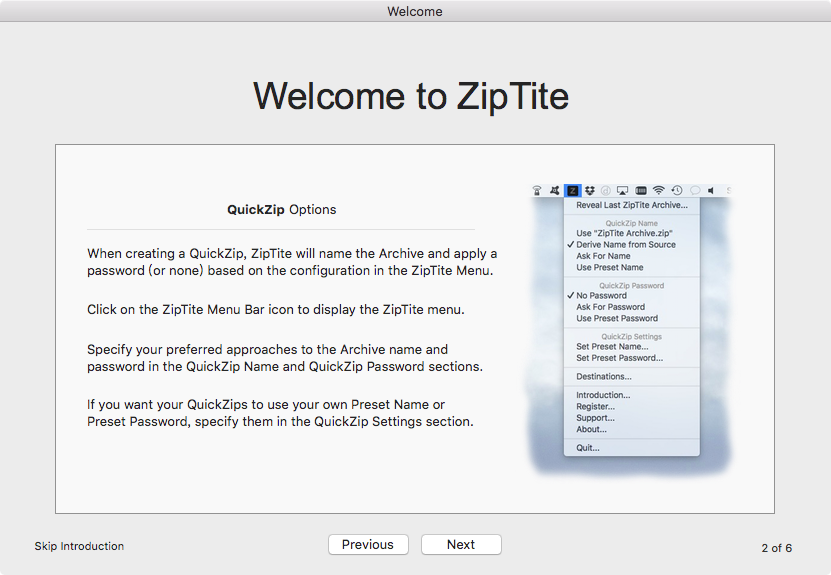Viewport: 831px width, 575px height.
Task: Click the speech bubble icon in illustrated menu bar
Action: click(695, 190)
